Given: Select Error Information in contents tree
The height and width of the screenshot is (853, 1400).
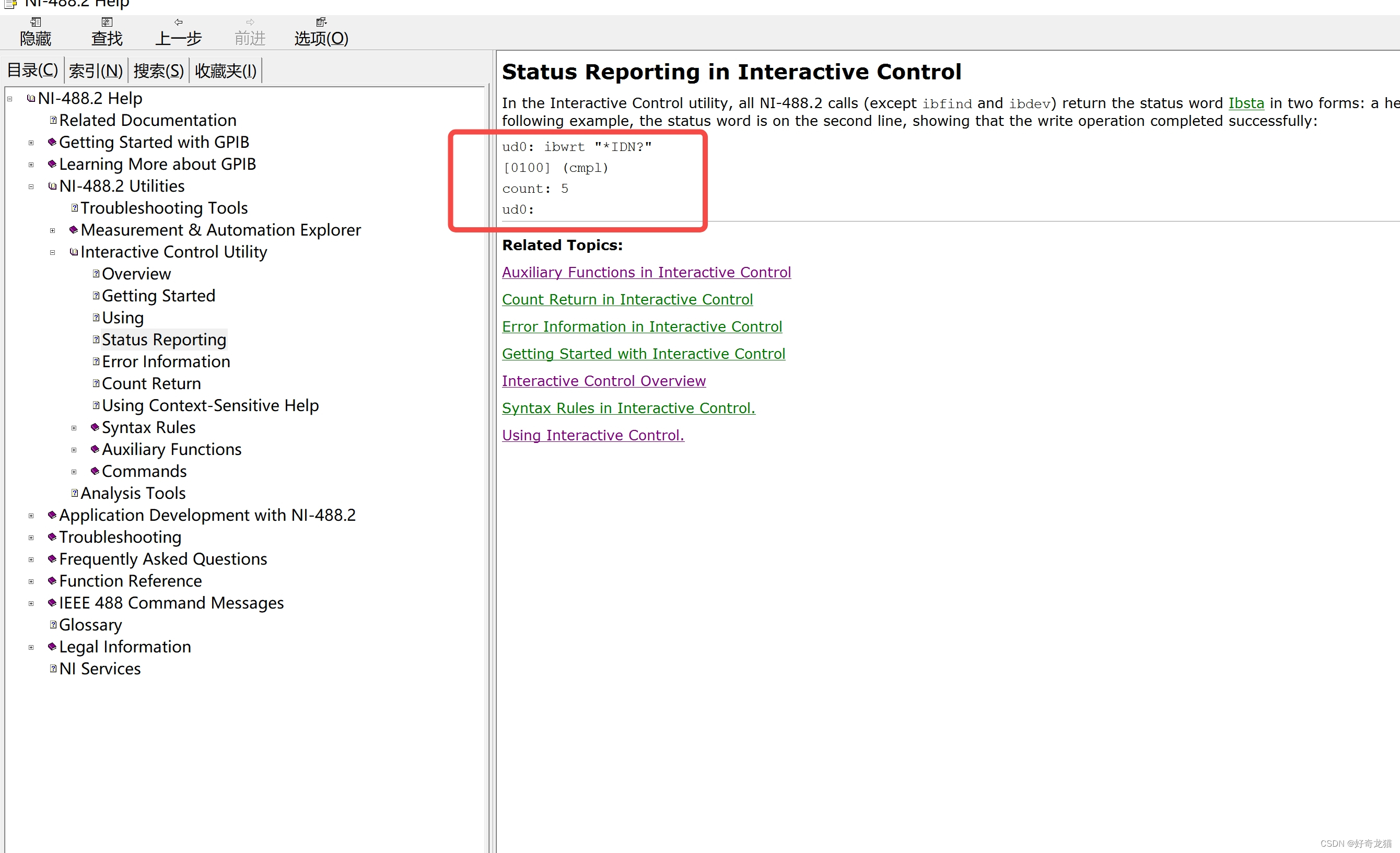Looking at the screenshot, I should tap(166, 362).
